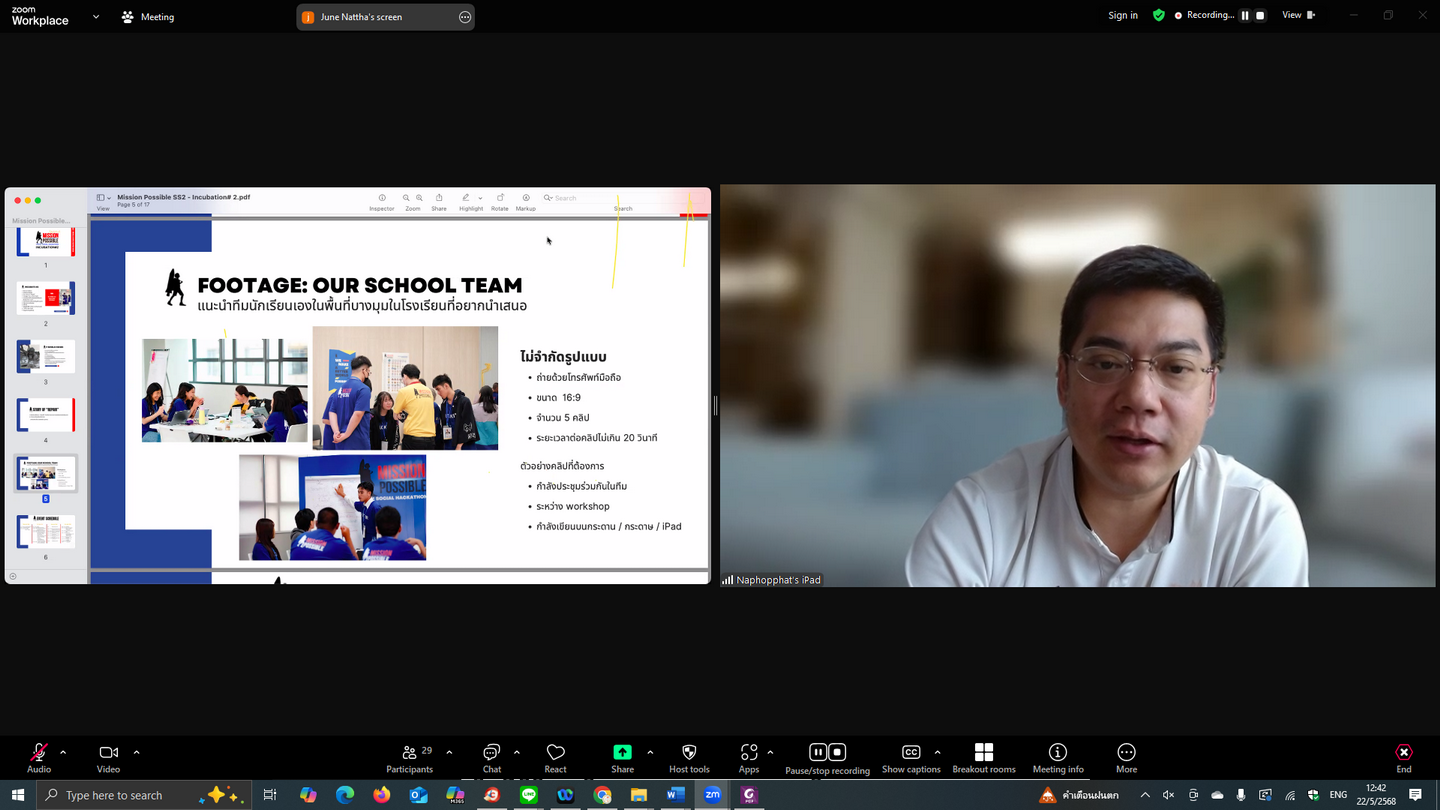Open the Apps panel
This screenshot has height=810, width=1440.
pyautogui.click(x=748, y=757)
